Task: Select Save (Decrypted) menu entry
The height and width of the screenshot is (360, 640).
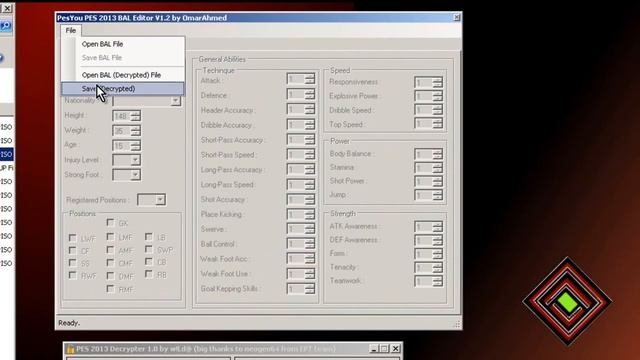Action: click(122, 89)
